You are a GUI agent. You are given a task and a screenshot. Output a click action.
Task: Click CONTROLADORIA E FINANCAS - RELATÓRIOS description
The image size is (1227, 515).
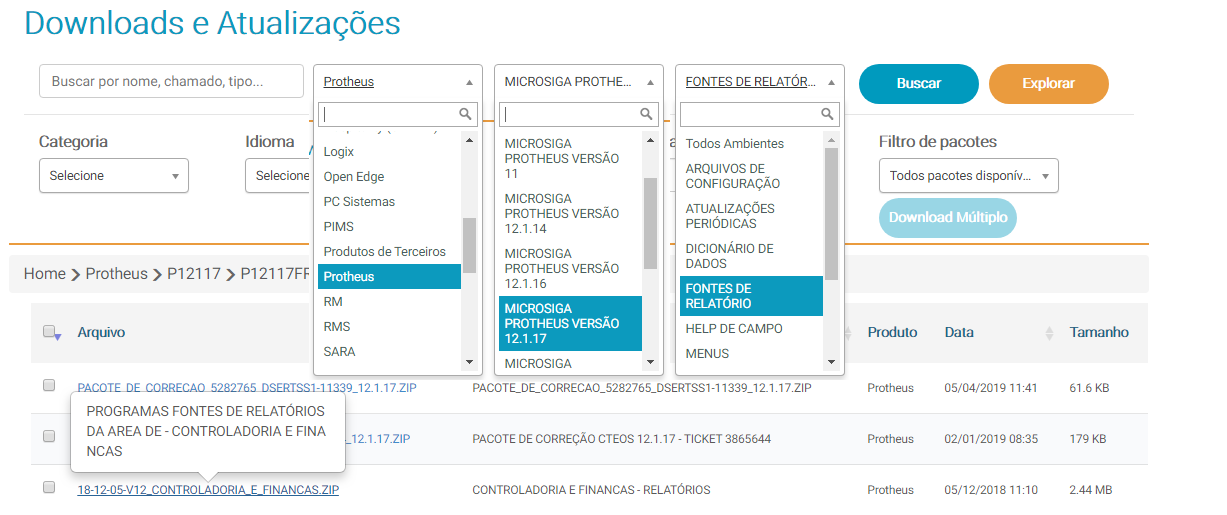coord(591,490)
